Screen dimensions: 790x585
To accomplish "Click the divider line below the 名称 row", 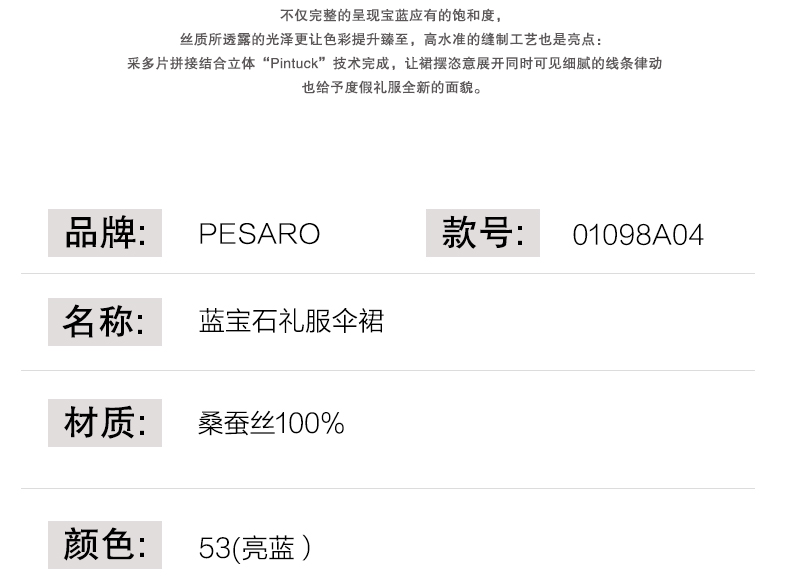I will pyautogui.click(x=388, y=371).
